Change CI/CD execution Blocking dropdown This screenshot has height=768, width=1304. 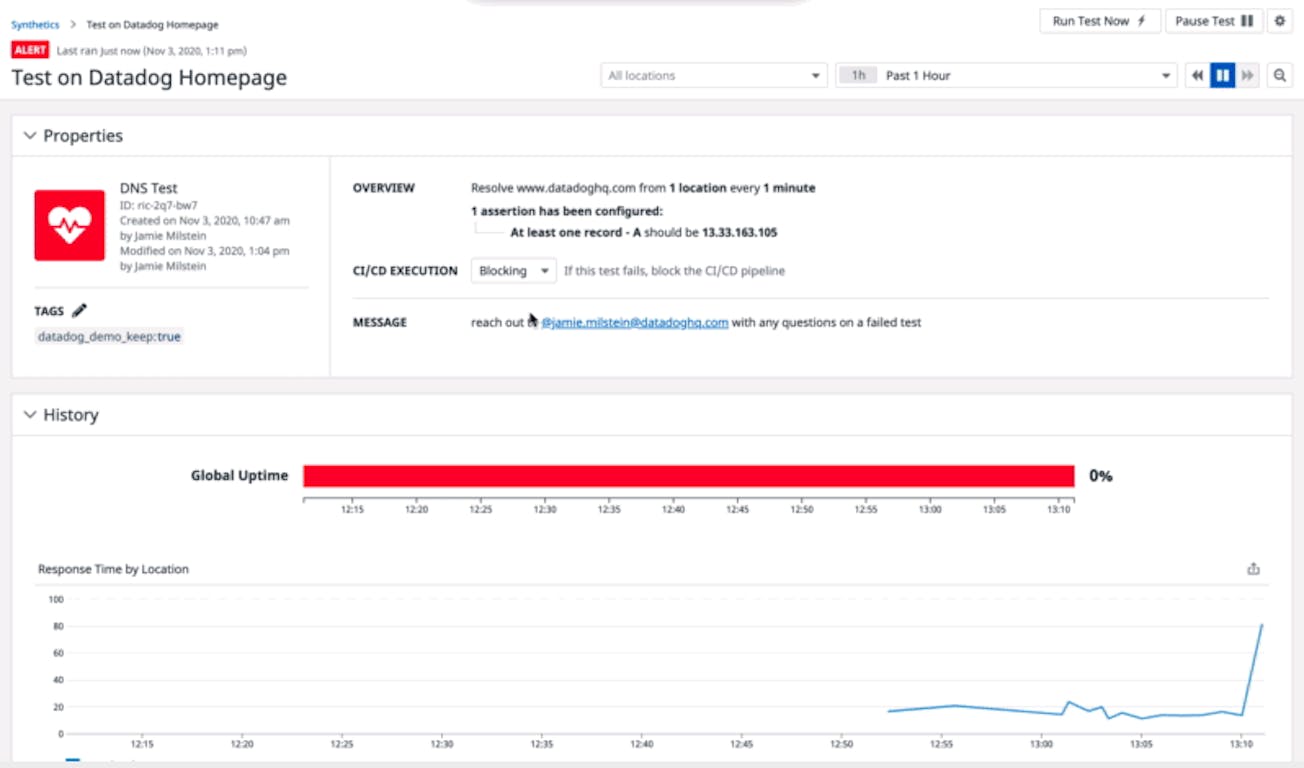point(514,271)
